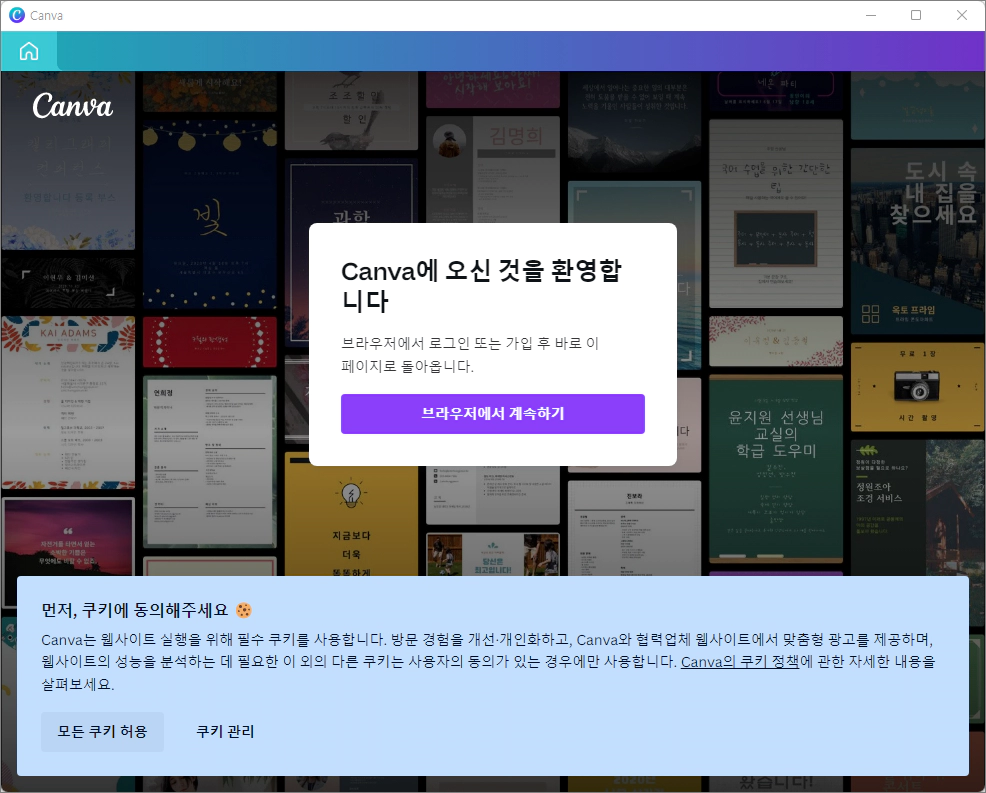Select the 연희정 resume thumbnail
The image size is (986, 793).
(209, 462)
